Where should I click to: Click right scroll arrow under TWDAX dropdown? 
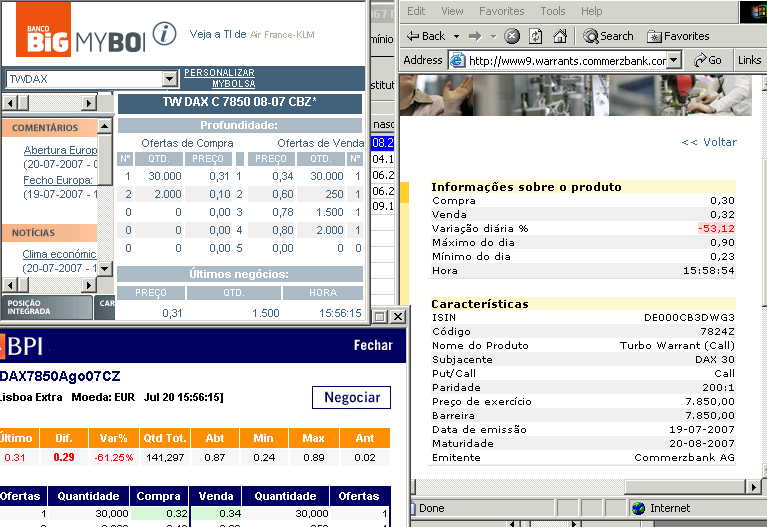(89, 103)
